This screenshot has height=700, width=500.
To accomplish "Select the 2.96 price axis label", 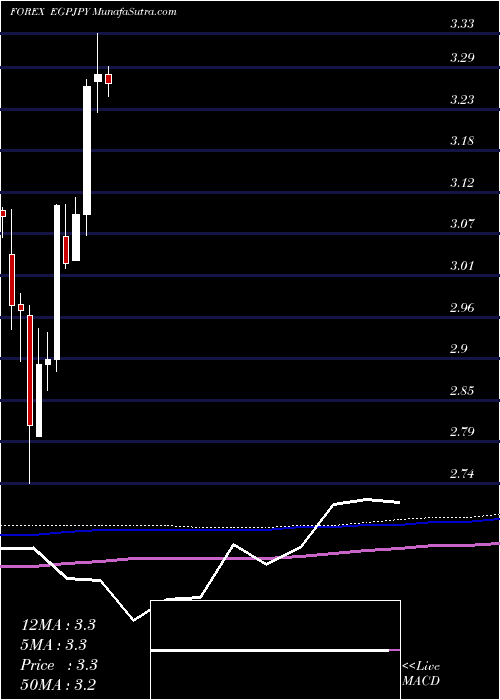I will [x=462, y=308].
